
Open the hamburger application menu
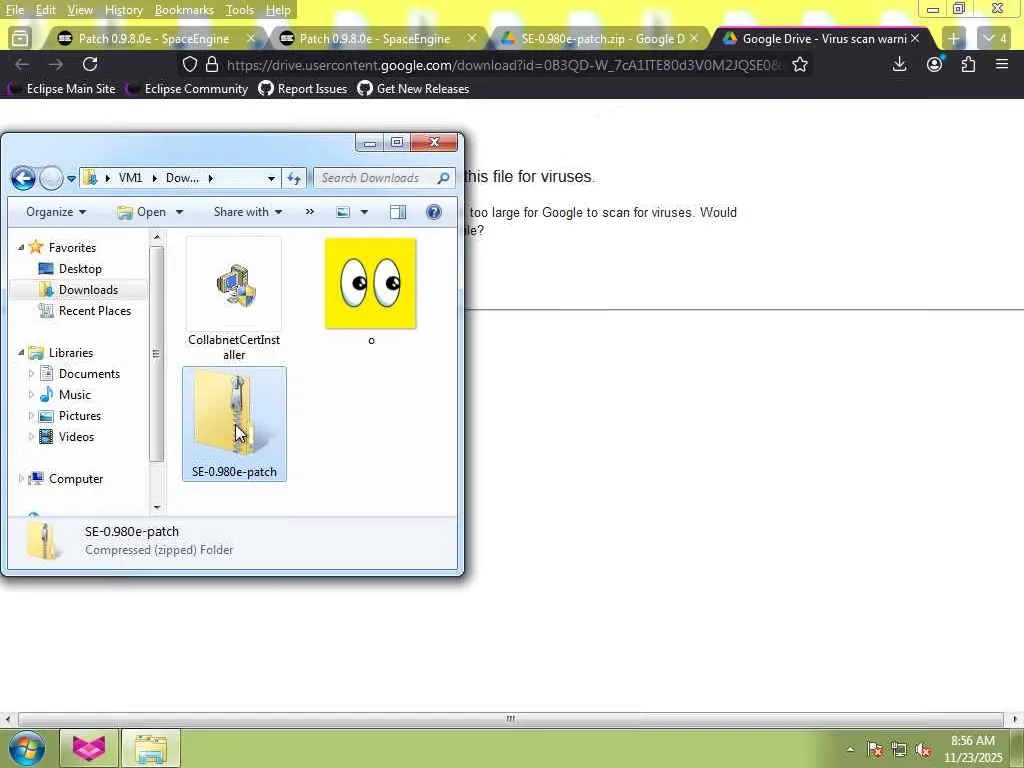click(1002, 64)
